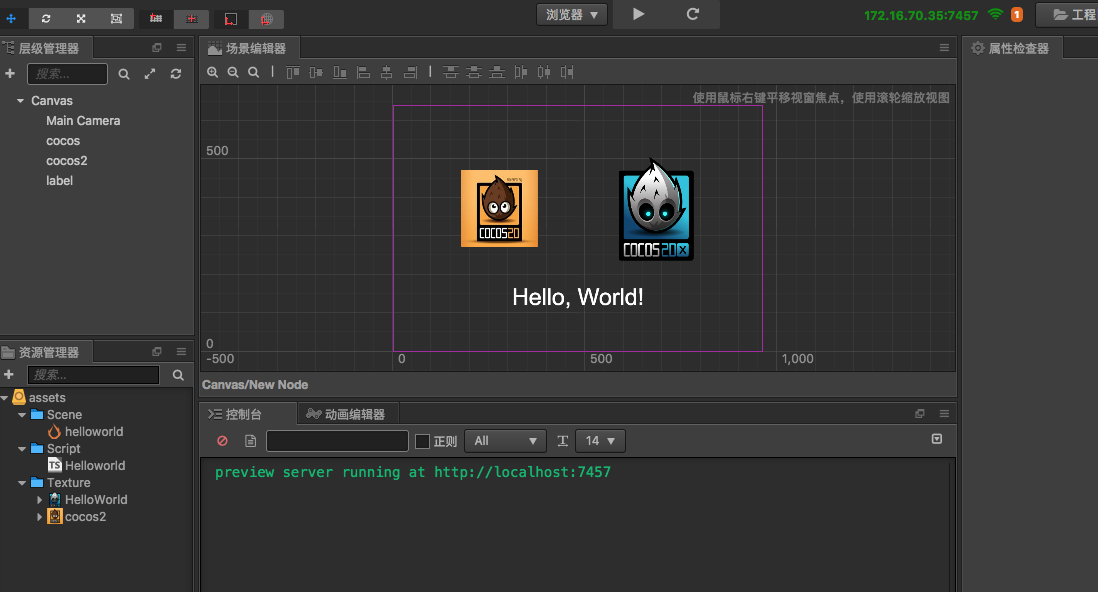This screenshot has width=1098, height=592.
Task: Clear the console log output
Action: point(222,441)
